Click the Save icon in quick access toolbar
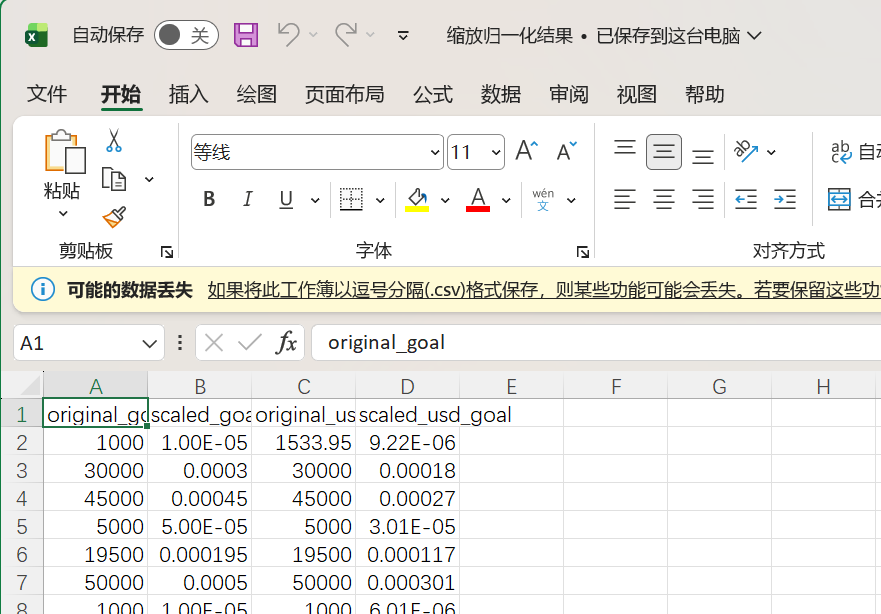This screenshot has width=881, height=614. pos(245,34)
